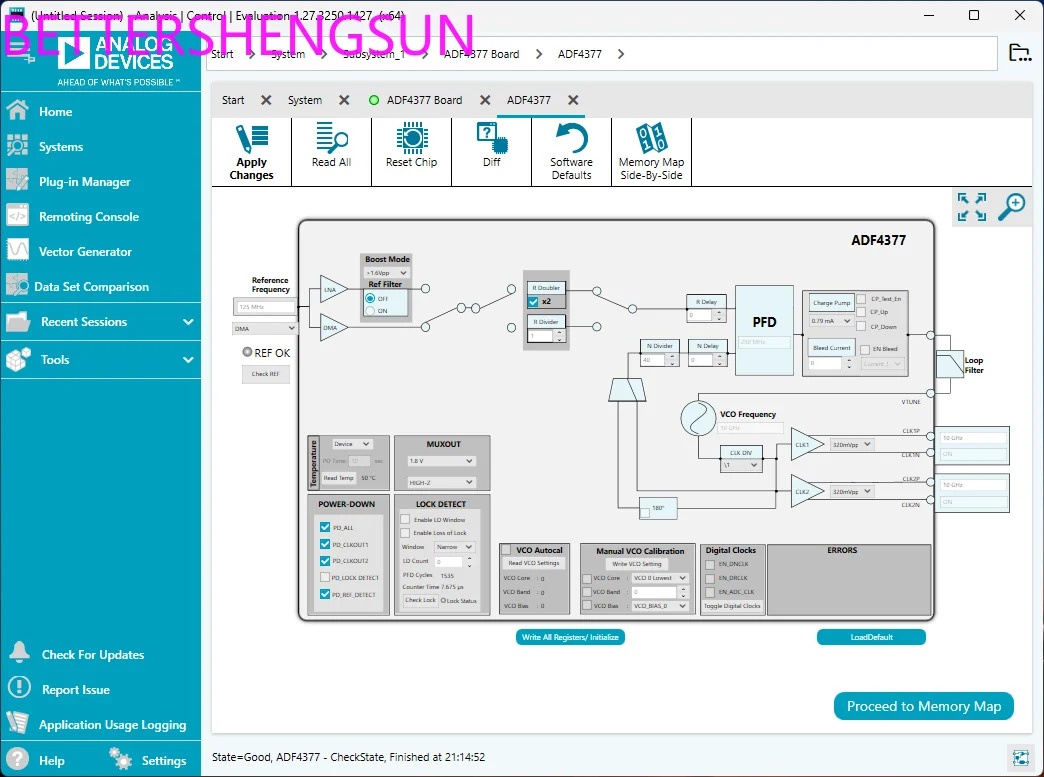Click the CLK1 output buffer triangle
The height and width of the screenshot is (777, 1044).
click(x=806, y=445)
